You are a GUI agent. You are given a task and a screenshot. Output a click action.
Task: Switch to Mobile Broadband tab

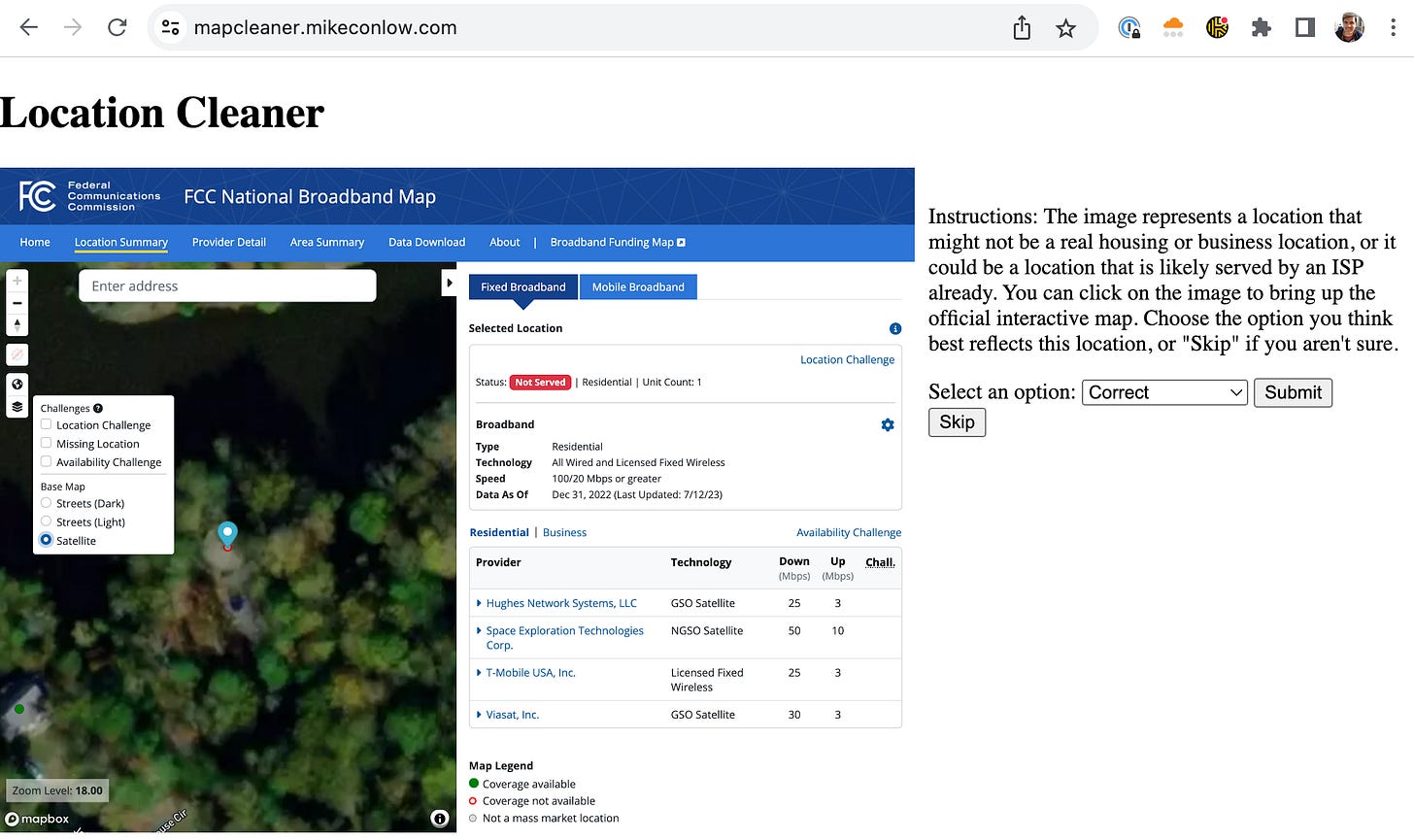pos(638,286)
